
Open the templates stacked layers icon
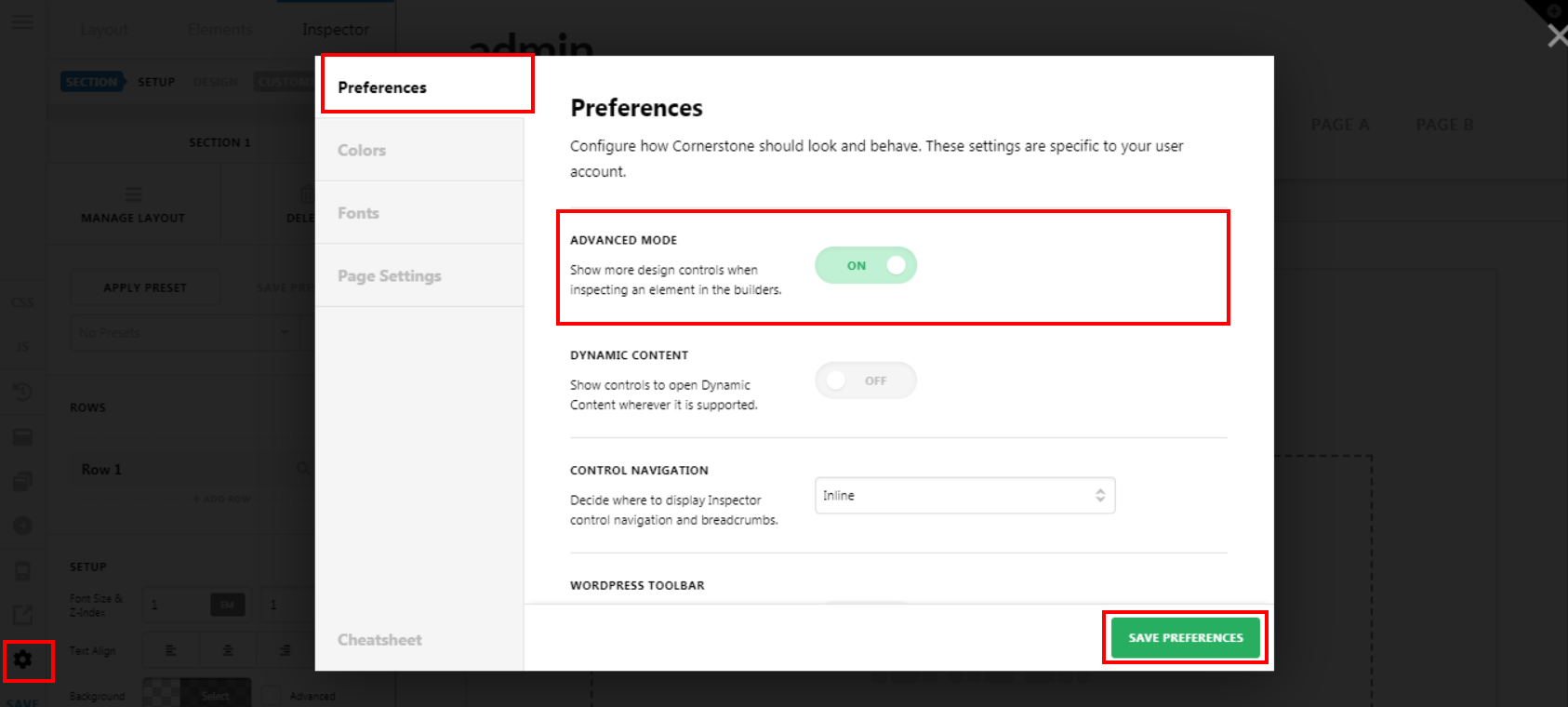22,481
